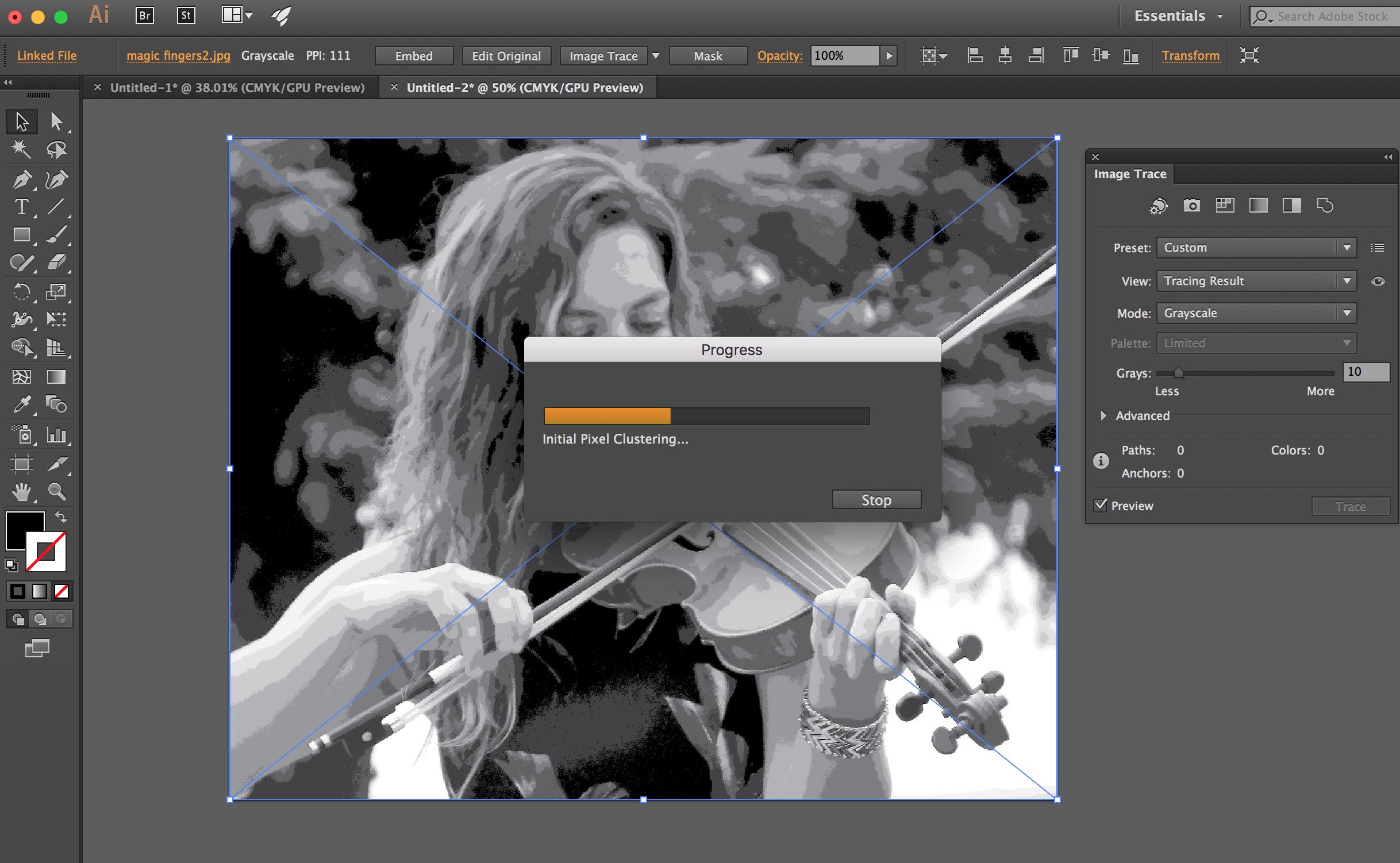This screenshot has width=1400, height=863.
Task: Click the Mask button
Action: pos(708,56)
